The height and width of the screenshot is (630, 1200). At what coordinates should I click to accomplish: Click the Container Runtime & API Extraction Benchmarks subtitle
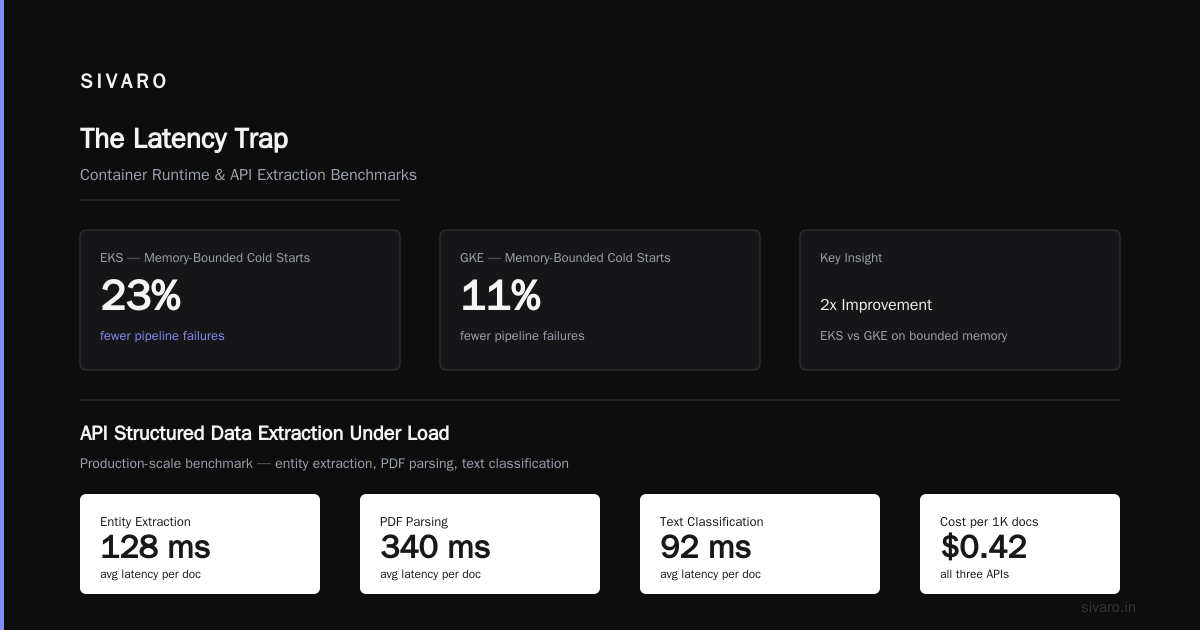click(248, 175)
